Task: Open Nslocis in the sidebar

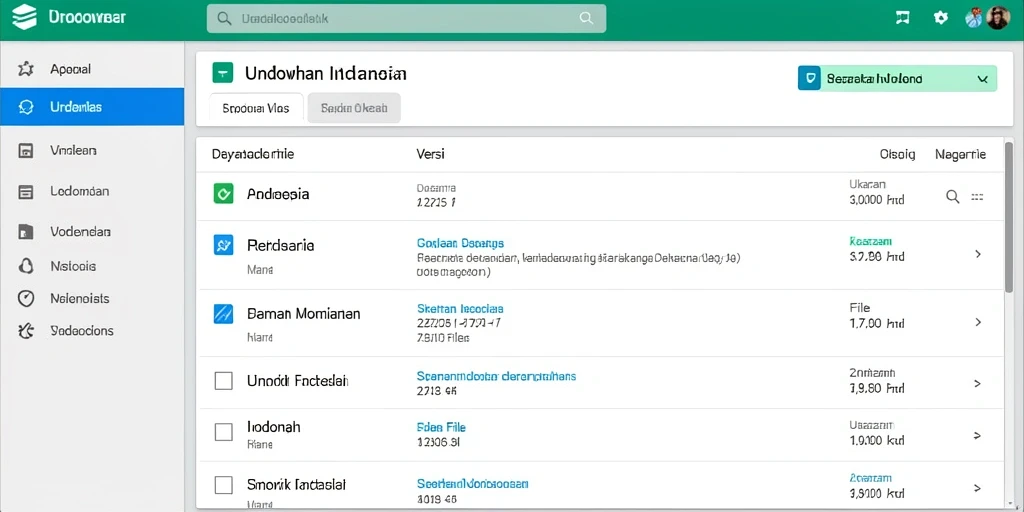Action: (x=92, y=266)
